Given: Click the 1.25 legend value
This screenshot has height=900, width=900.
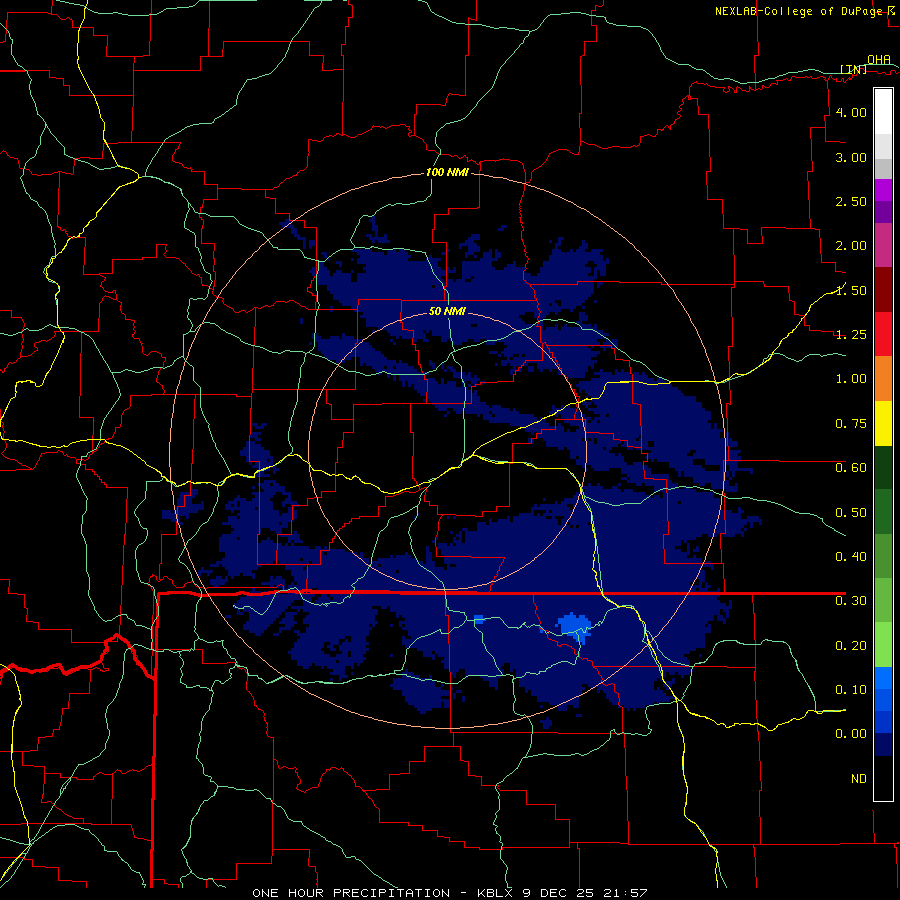Looking at the screenshot, I should [851, 335].
